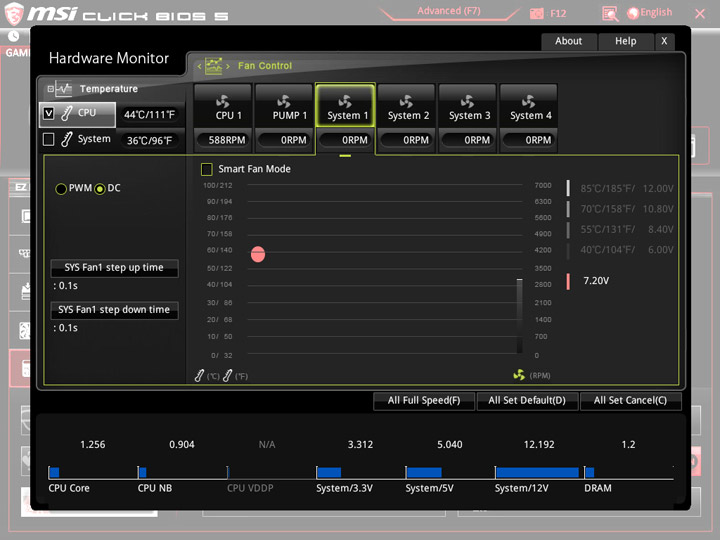Select the System 1 fan tab
This screenshot has width=720, height=540.
345,106
